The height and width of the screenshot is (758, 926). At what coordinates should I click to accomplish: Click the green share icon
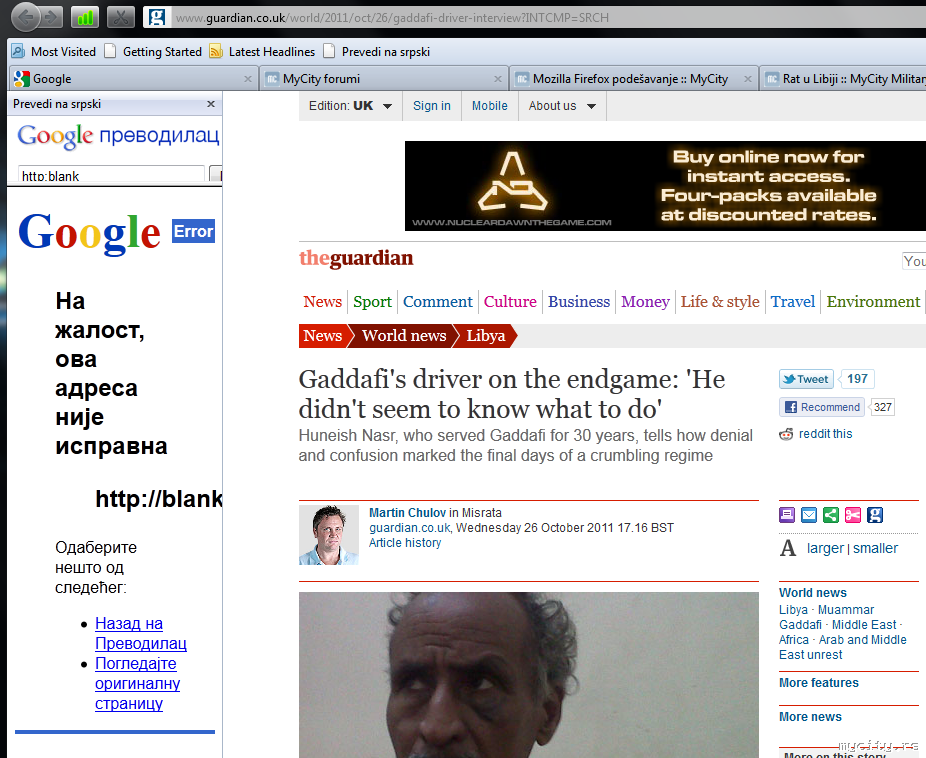tap(831, 515)
